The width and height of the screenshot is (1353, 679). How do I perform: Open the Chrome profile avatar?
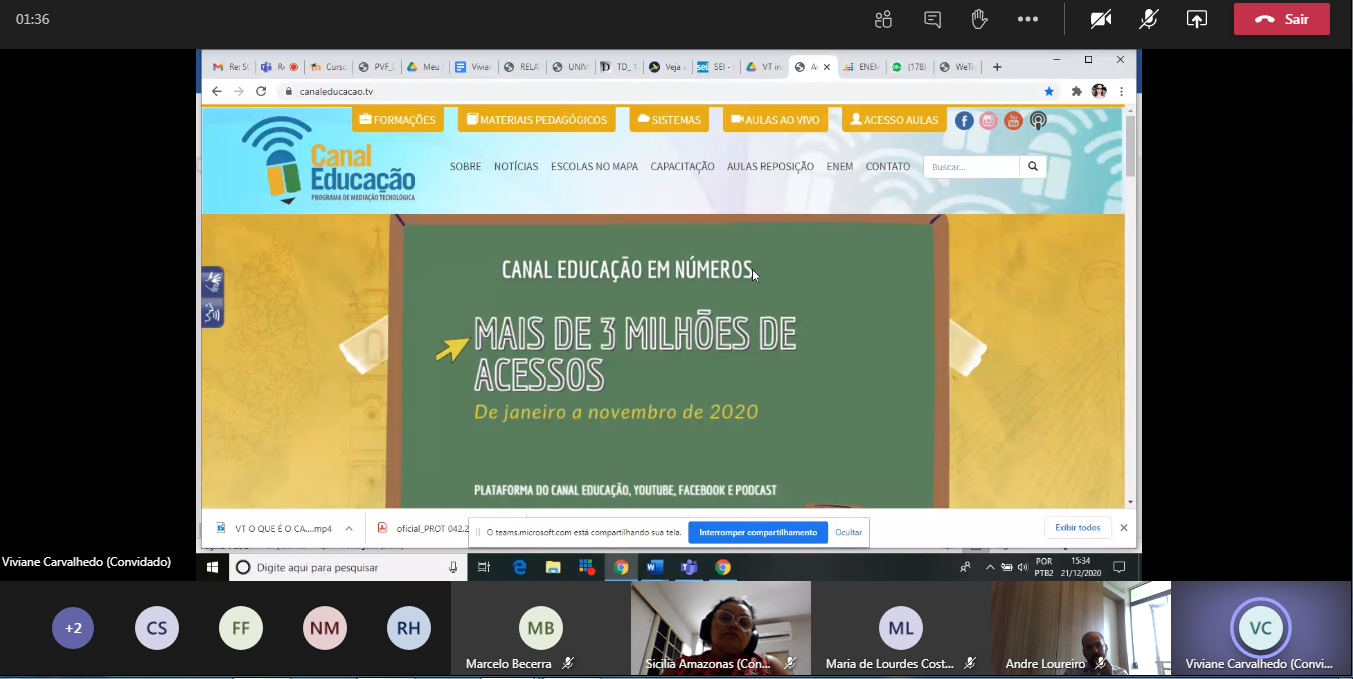1099,91
